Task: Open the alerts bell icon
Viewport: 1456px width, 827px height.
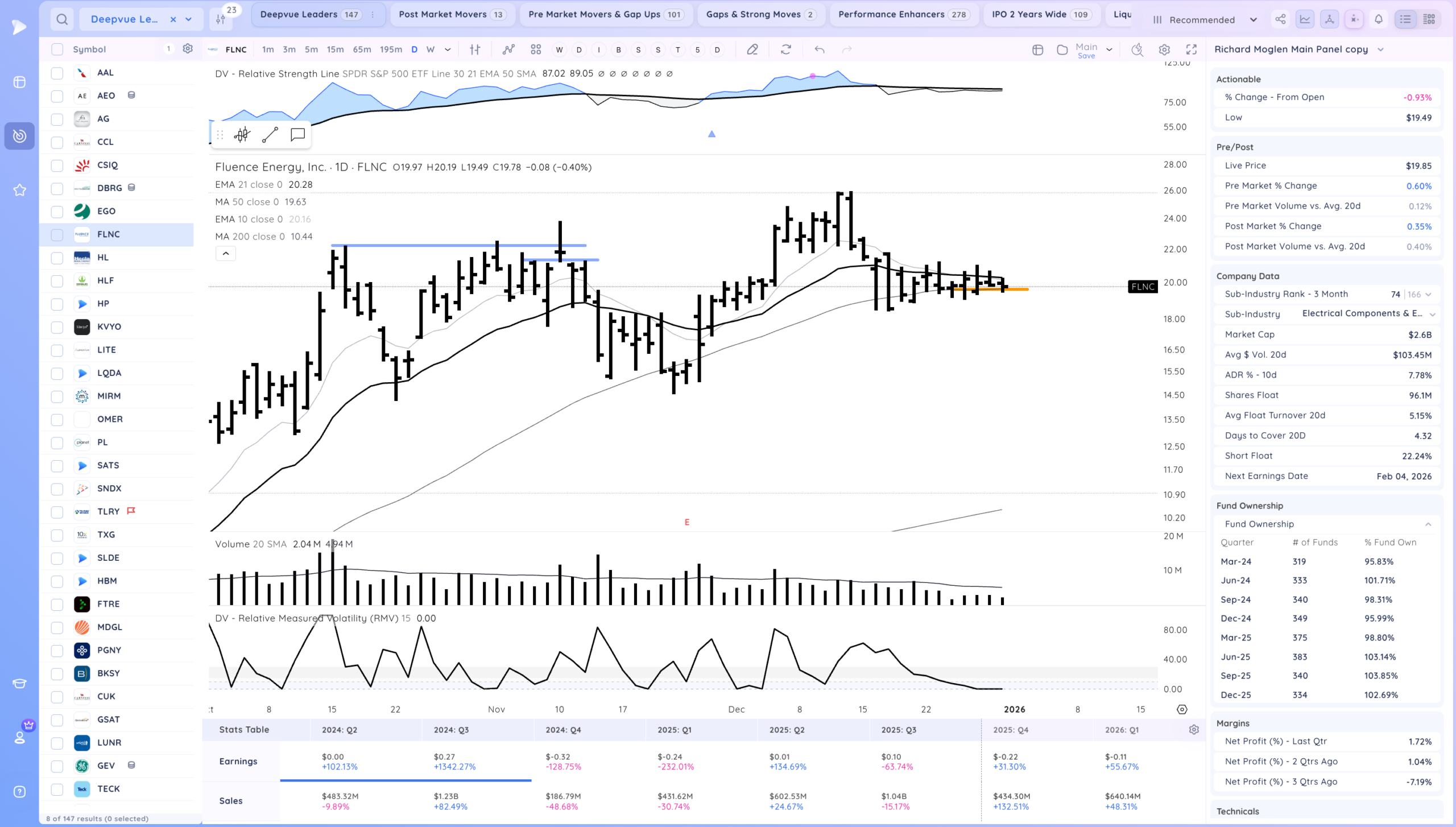Action: click(x=1379, y=19)
